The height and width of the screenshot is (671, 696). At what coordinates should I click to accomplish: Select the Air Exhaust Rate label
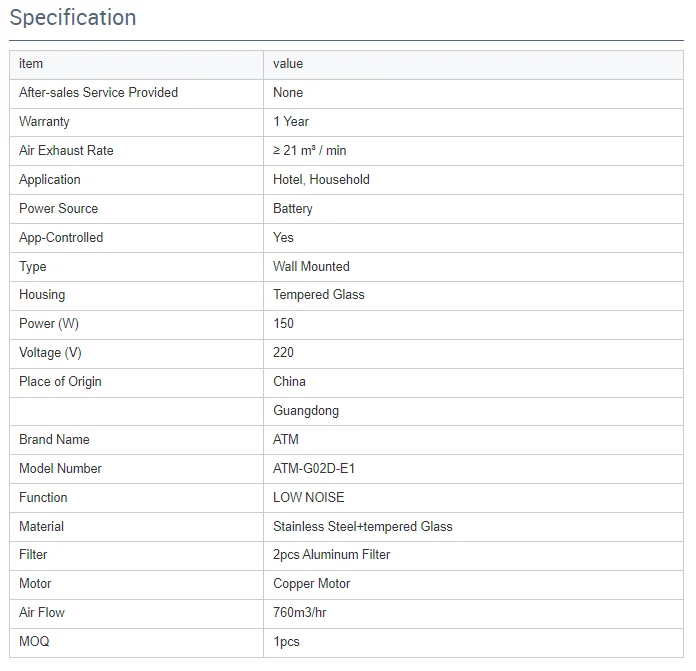point(66,151)
